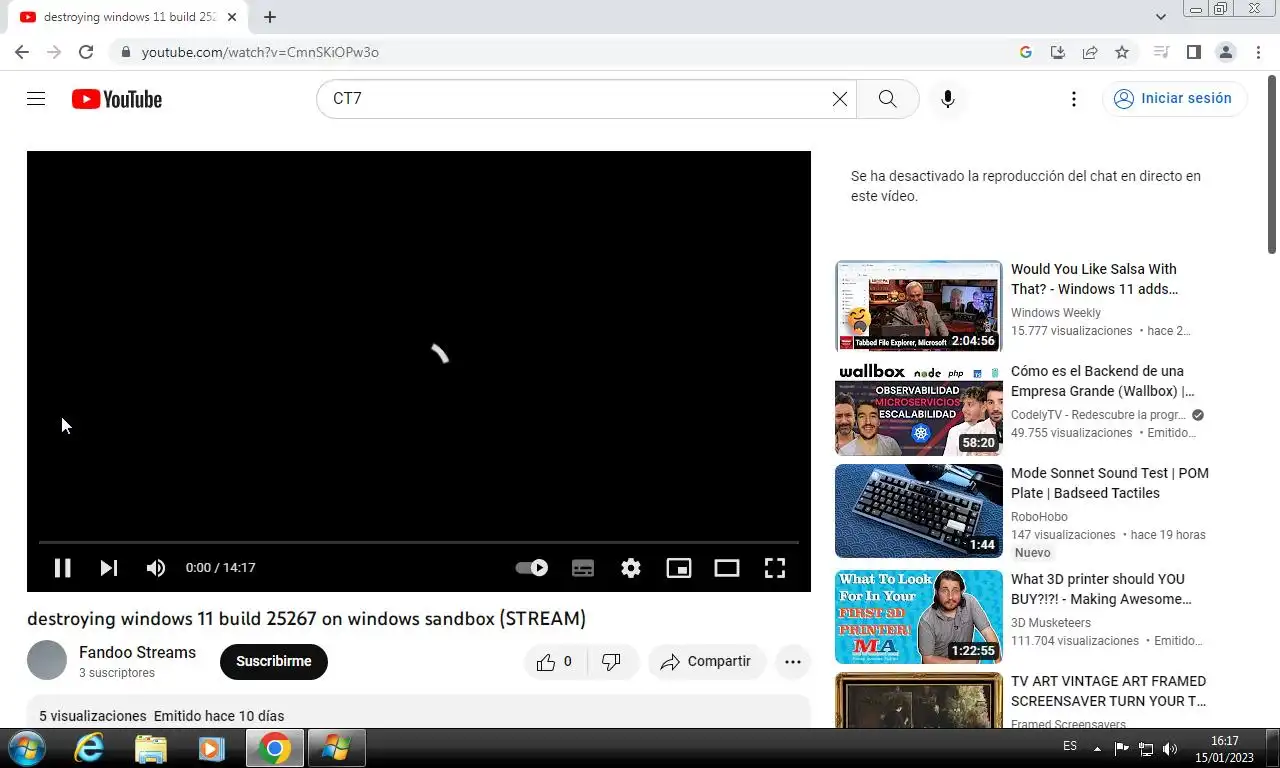Open more actions ellipsis under video

[x=793, y=662]
